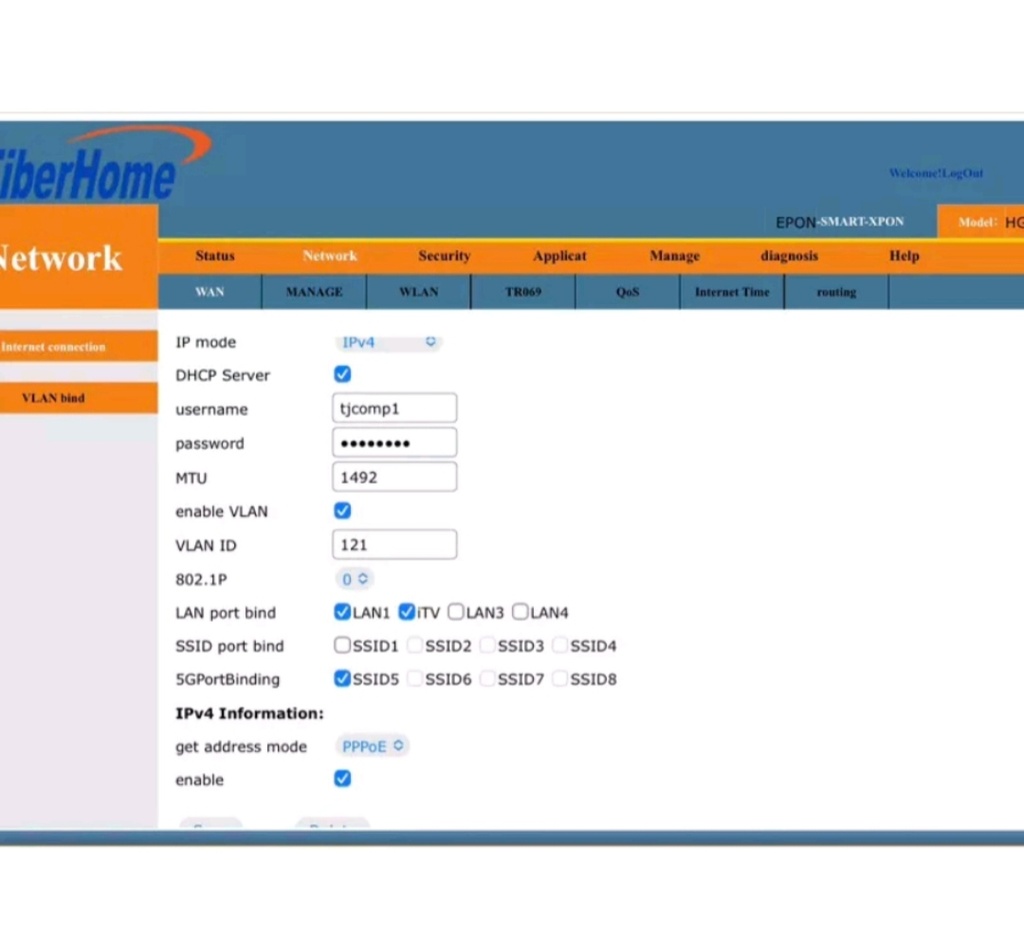Uncheck the SSID5 5G binding checkbox

click(342, 679)
